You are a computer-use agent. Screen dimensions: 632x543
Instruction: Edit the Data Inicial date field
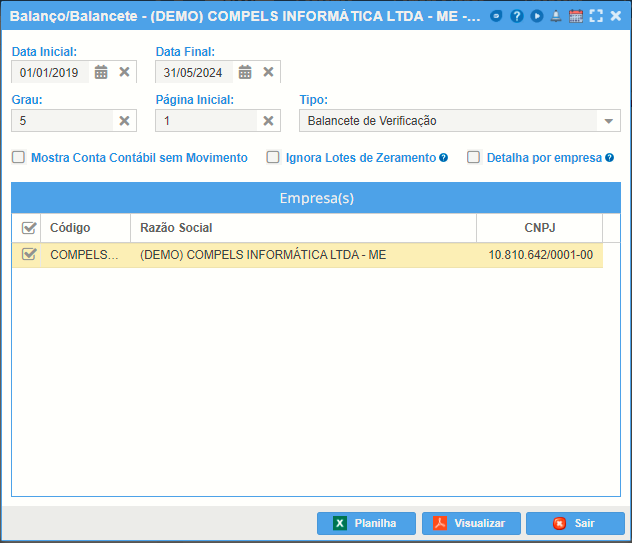pyautogui.click(x=50, y=73)
